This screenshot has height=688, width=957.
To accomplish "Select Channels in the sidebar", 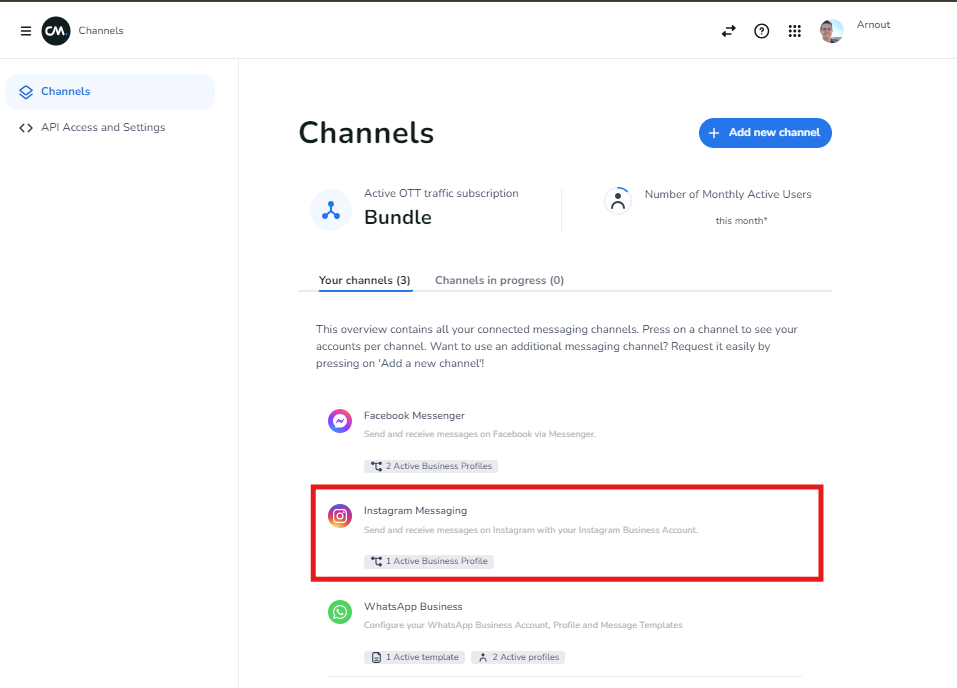I will [x=66, y=92].
